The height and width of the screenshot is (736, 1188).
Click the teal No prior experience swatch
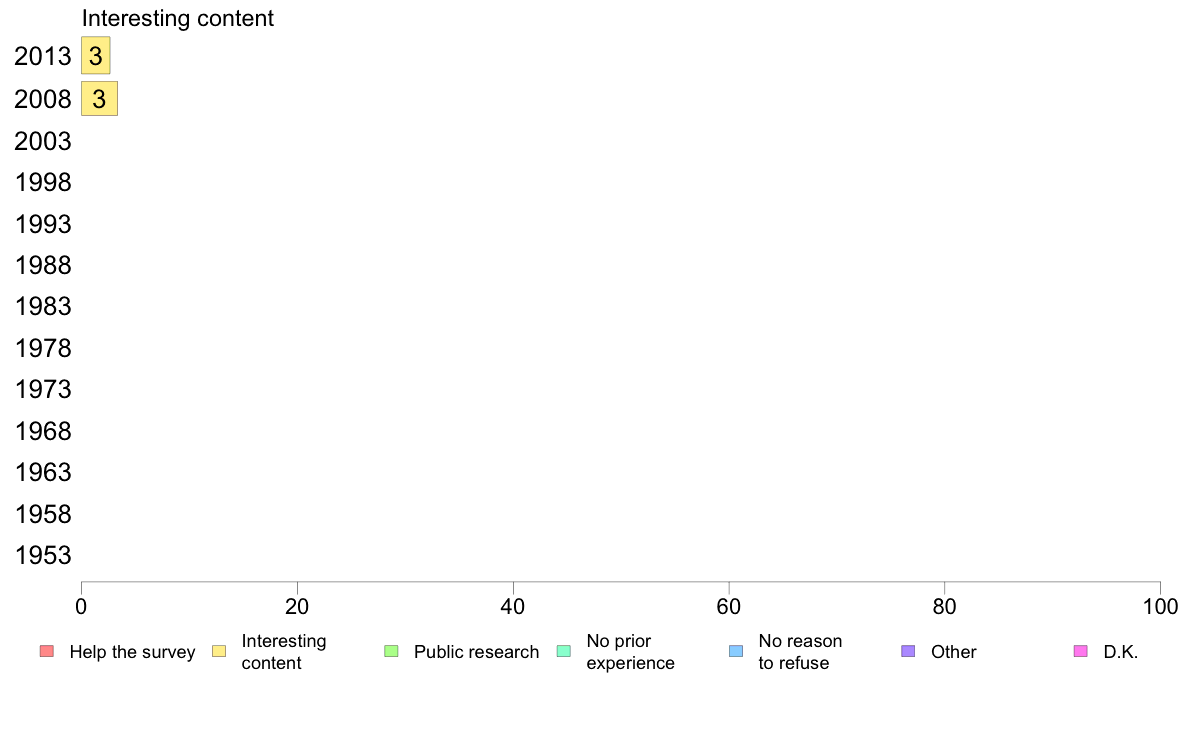click(563, 652)
